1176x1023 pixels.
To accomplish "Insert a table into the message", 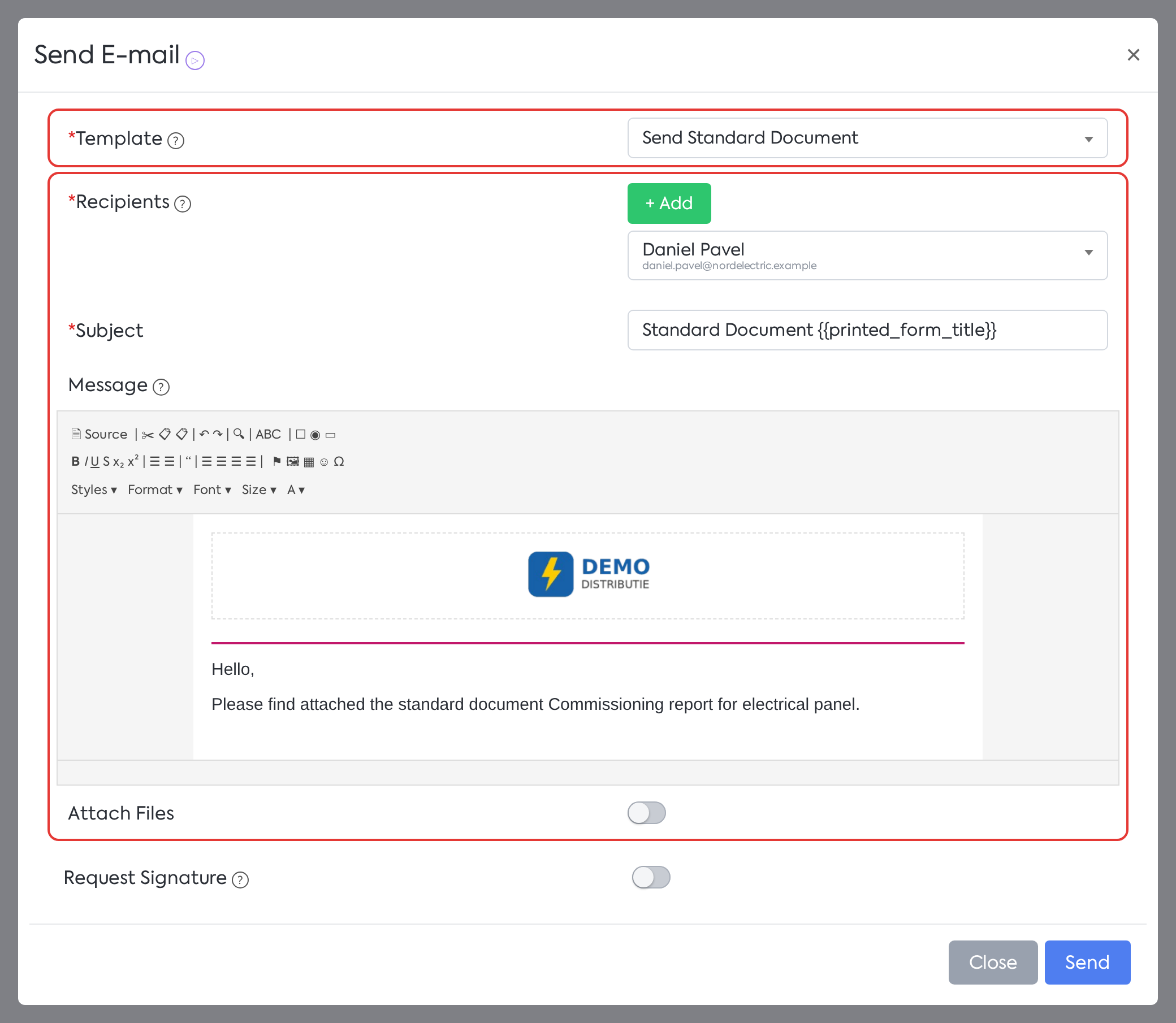I will (309, 462).
